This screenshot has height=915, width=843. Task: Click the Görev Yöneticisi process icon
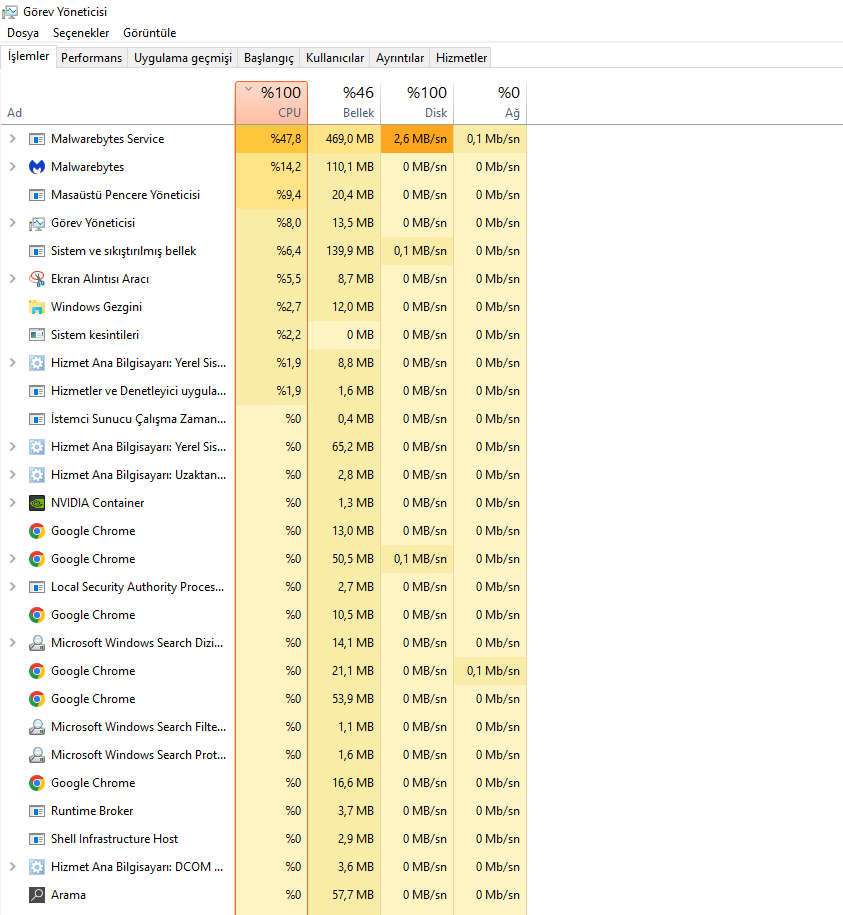point(37,223)
